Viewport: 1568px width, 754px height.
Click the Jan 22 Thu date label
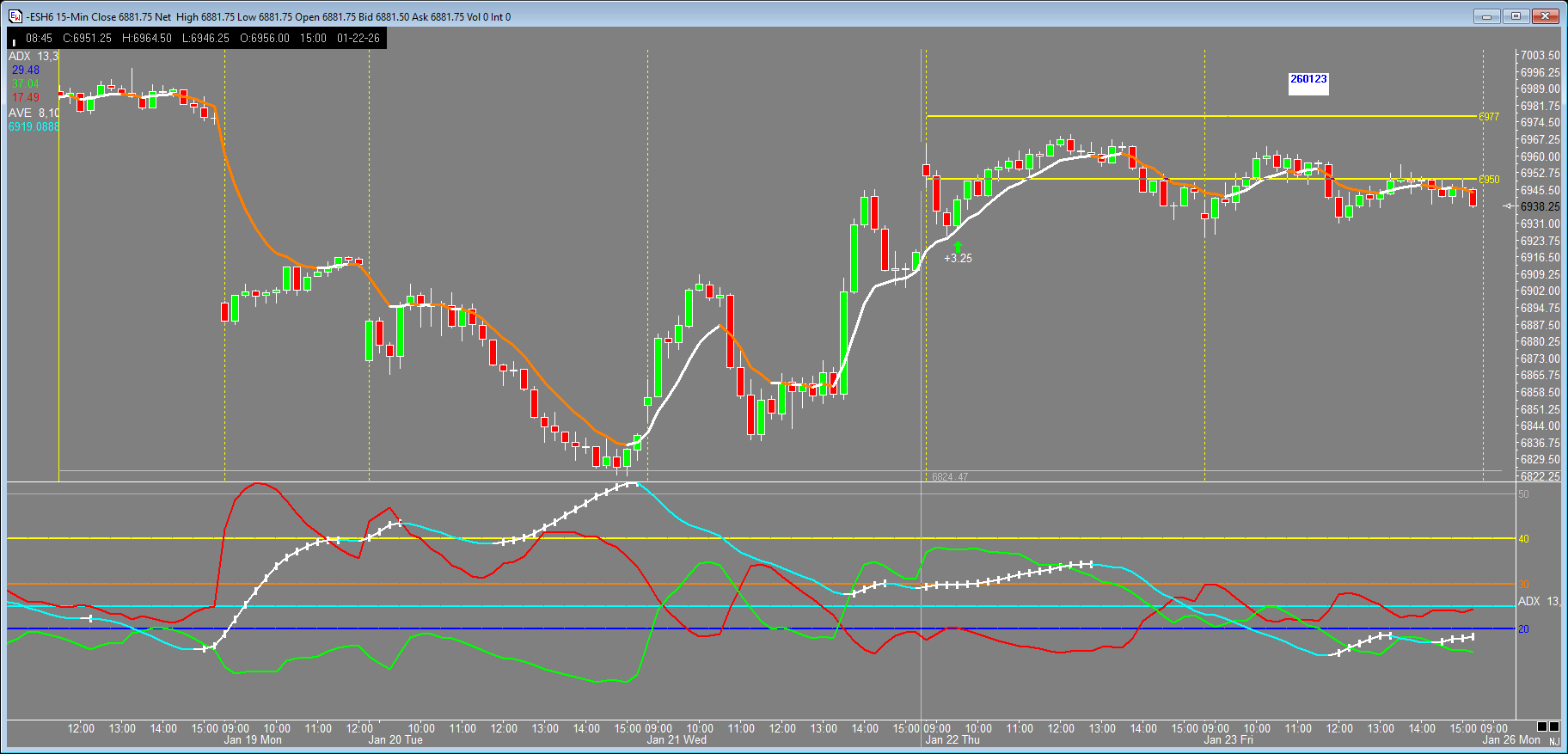point(952,739)
